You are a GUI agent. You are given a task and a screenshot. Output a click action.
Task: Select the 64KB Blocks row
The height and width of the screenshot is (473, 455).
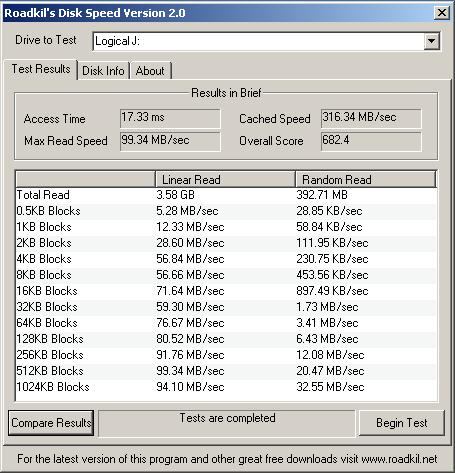pyautogui.click(x=226, y=323)
